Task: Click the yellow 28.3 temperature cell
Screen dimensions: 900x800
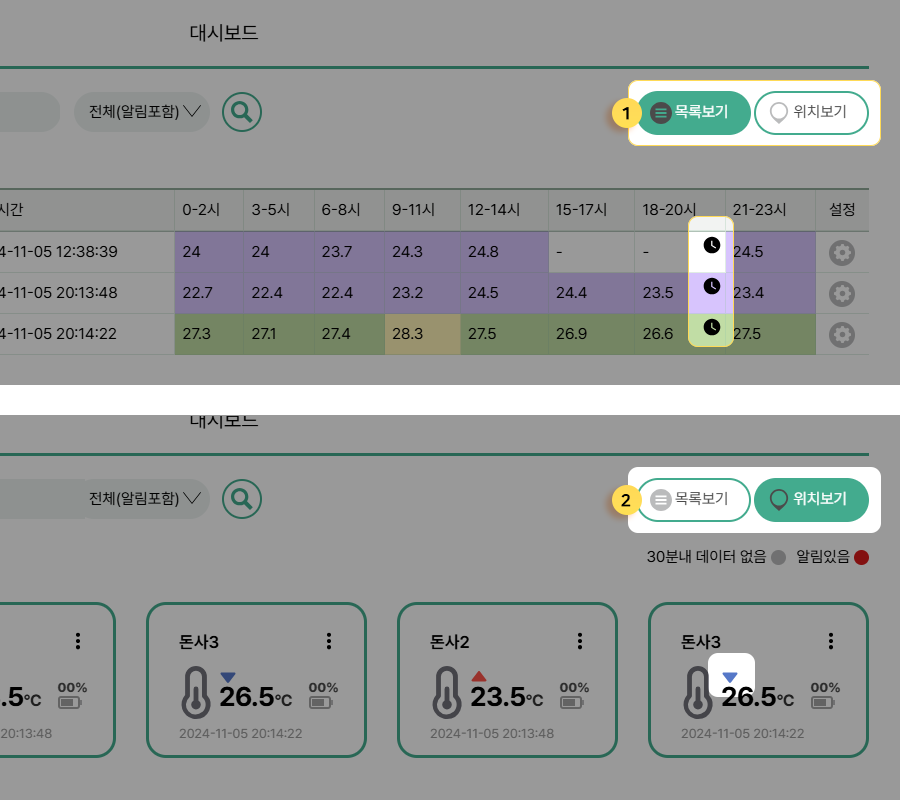Action: pos(422,334)
